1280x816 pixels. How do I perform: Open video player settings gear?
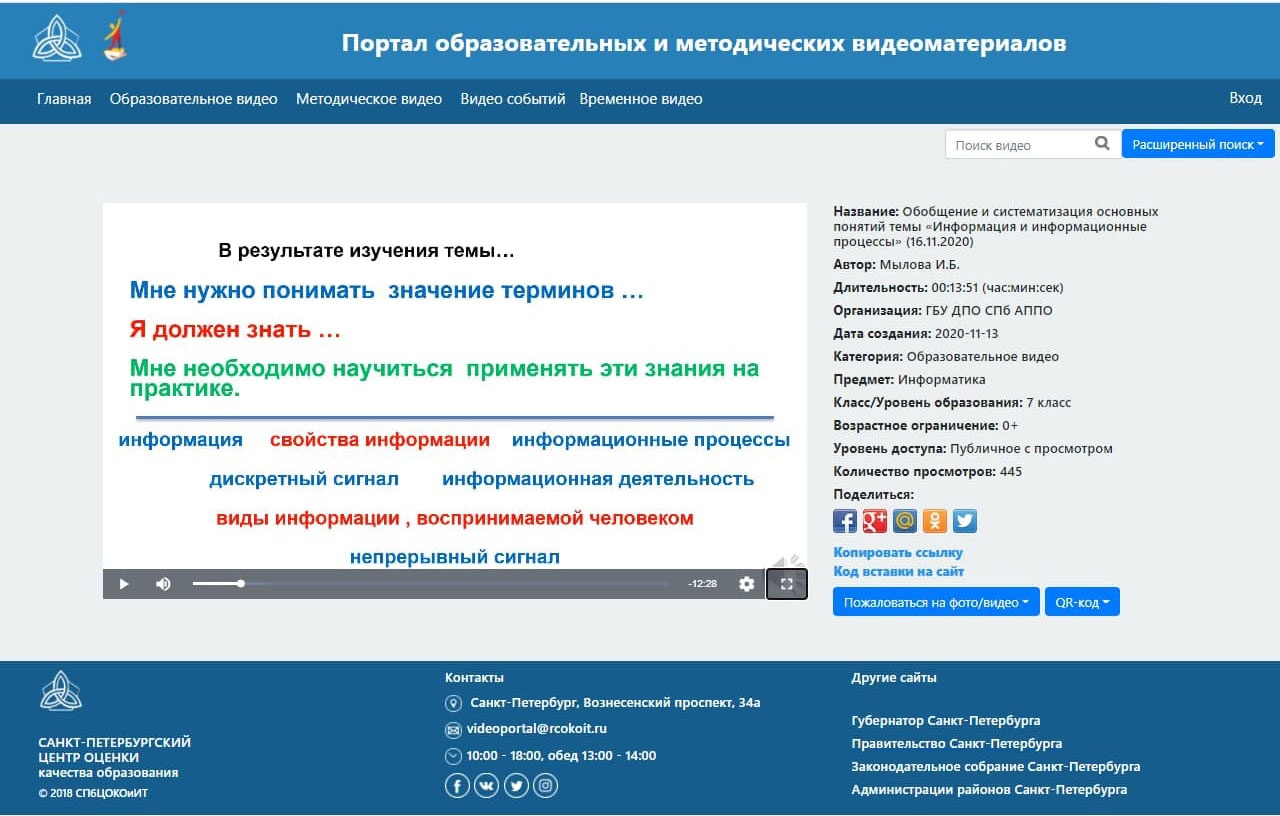[746, 584]
